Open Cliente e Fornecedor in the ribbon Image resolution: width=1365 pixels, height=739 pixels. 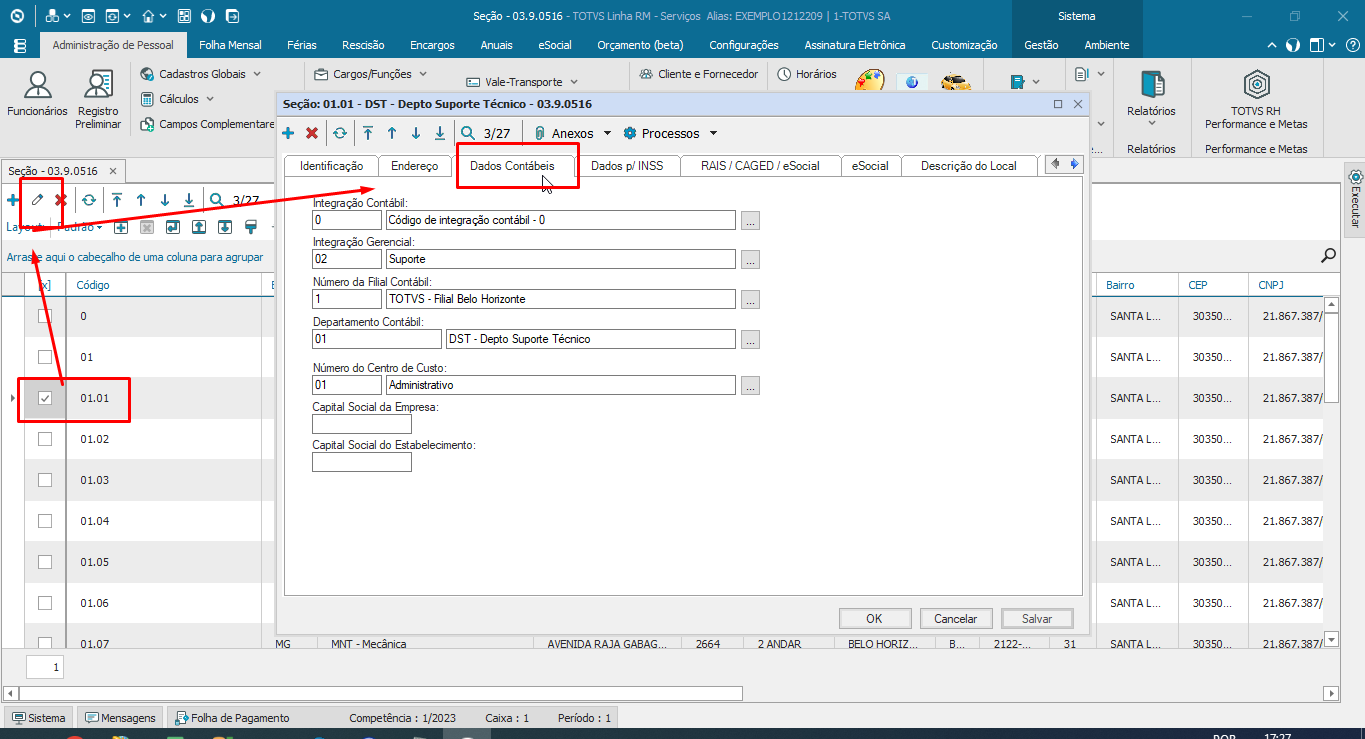coord(698,74)
